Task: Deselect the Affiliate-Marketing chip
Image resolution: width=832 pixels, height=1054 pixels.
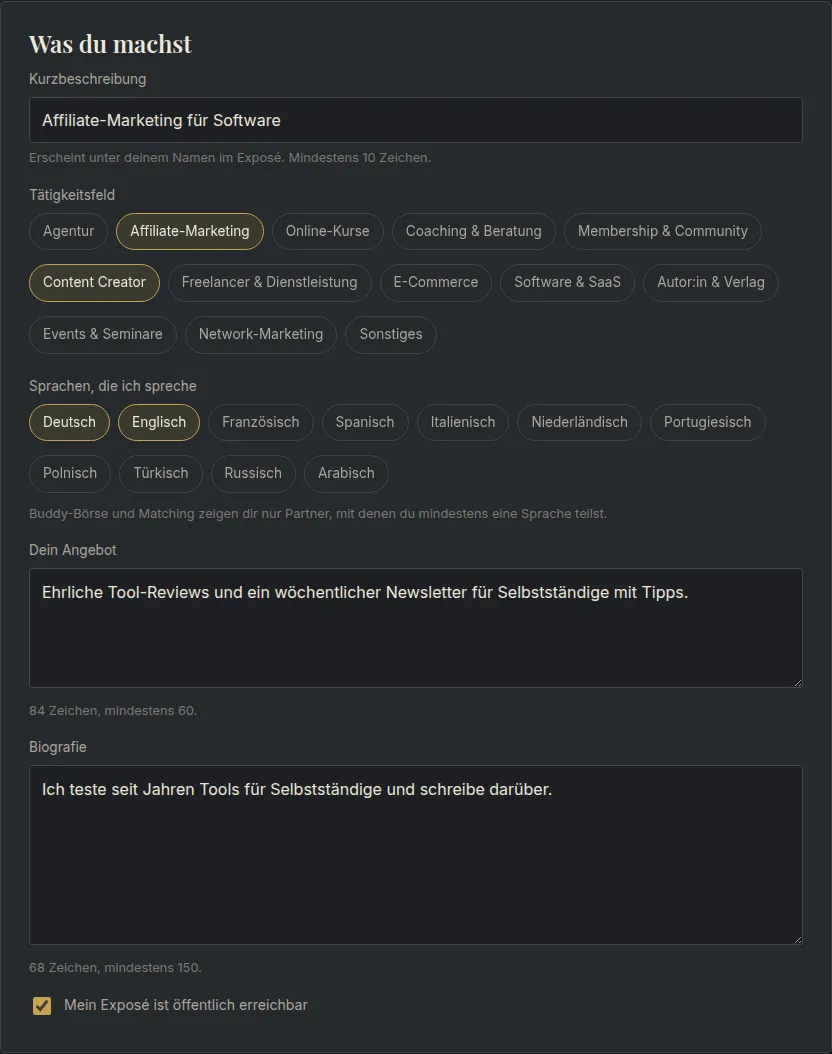Action: pos(190,231)
